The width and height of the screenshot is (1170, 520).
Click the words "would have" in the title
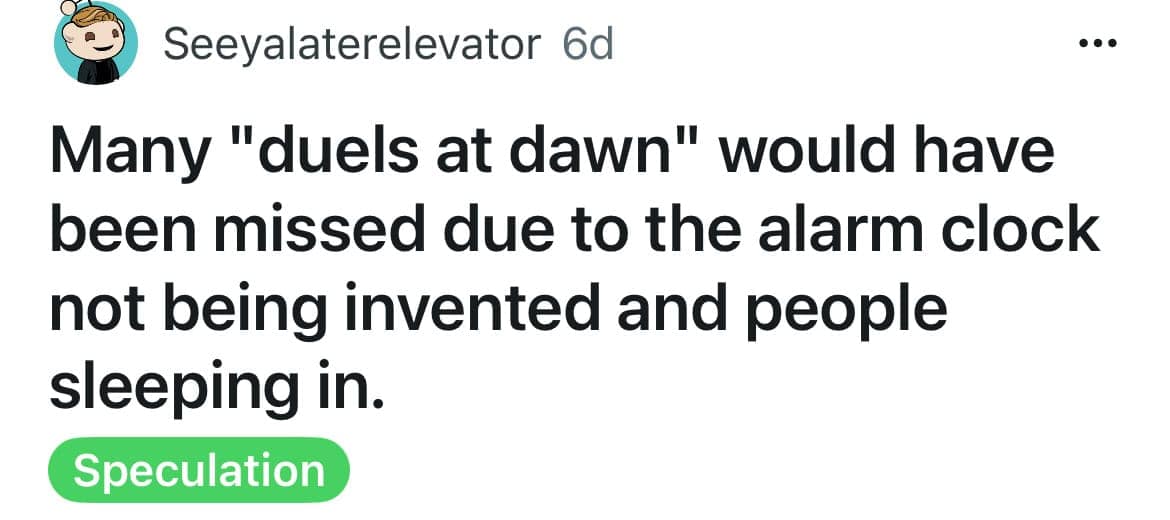pyautogui.click(x=885, y=155)
